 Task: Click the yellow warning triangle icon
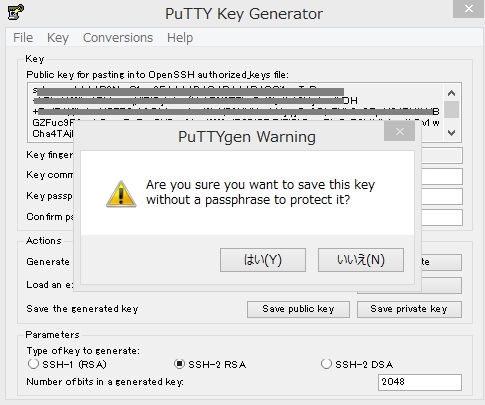click(121, 194)
